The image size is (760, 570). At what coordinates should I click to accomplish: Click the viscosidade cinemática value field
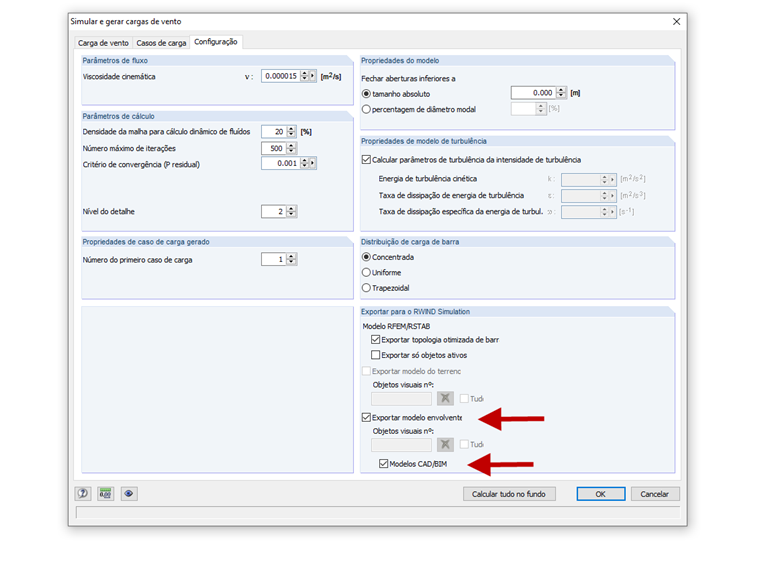281,76
